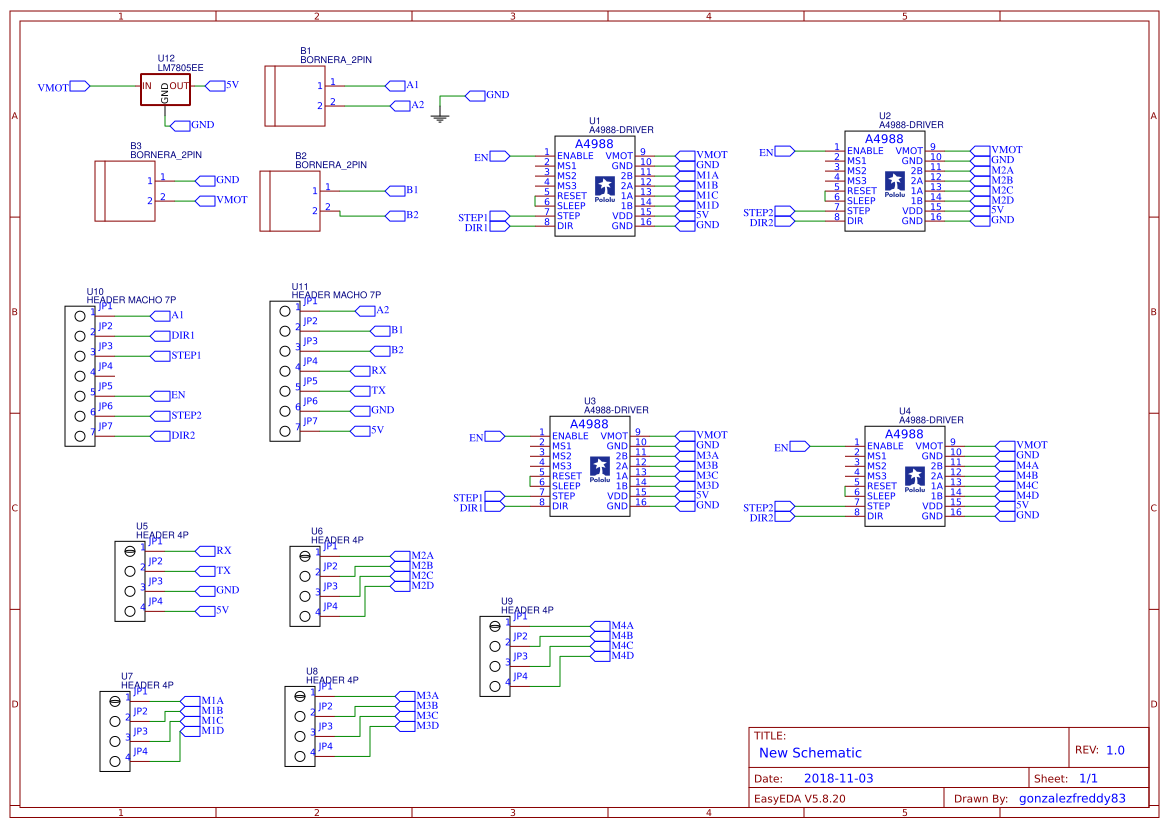This screenshot has width=1169, height=828.
Task: Click the gonzalezfreddy83 author name
Action: pyautogui.click(x=1070, y=798)
